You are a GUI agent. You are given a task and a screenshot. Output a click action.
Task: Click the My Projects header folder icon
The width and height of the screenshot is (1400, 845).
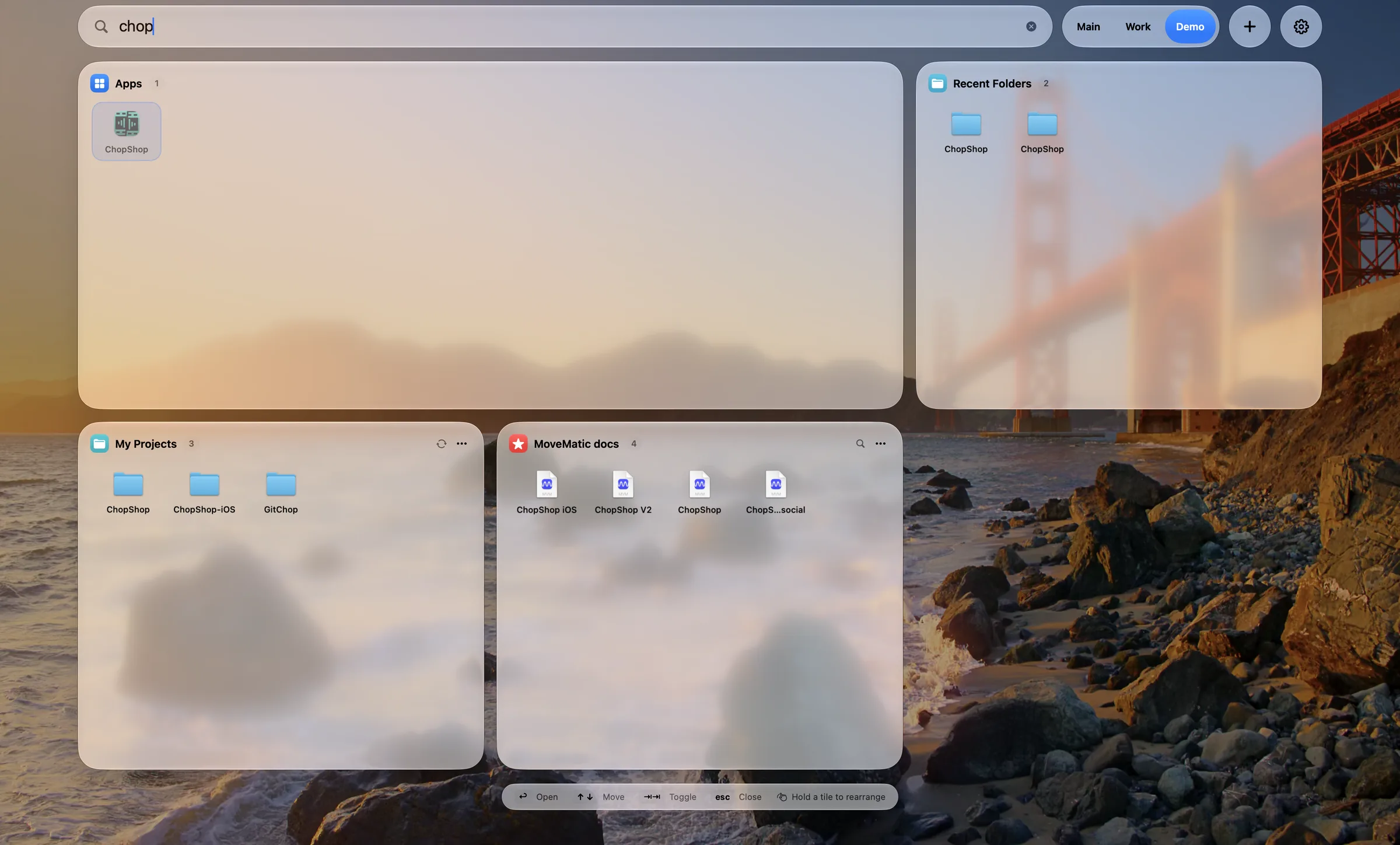(99, 444)
